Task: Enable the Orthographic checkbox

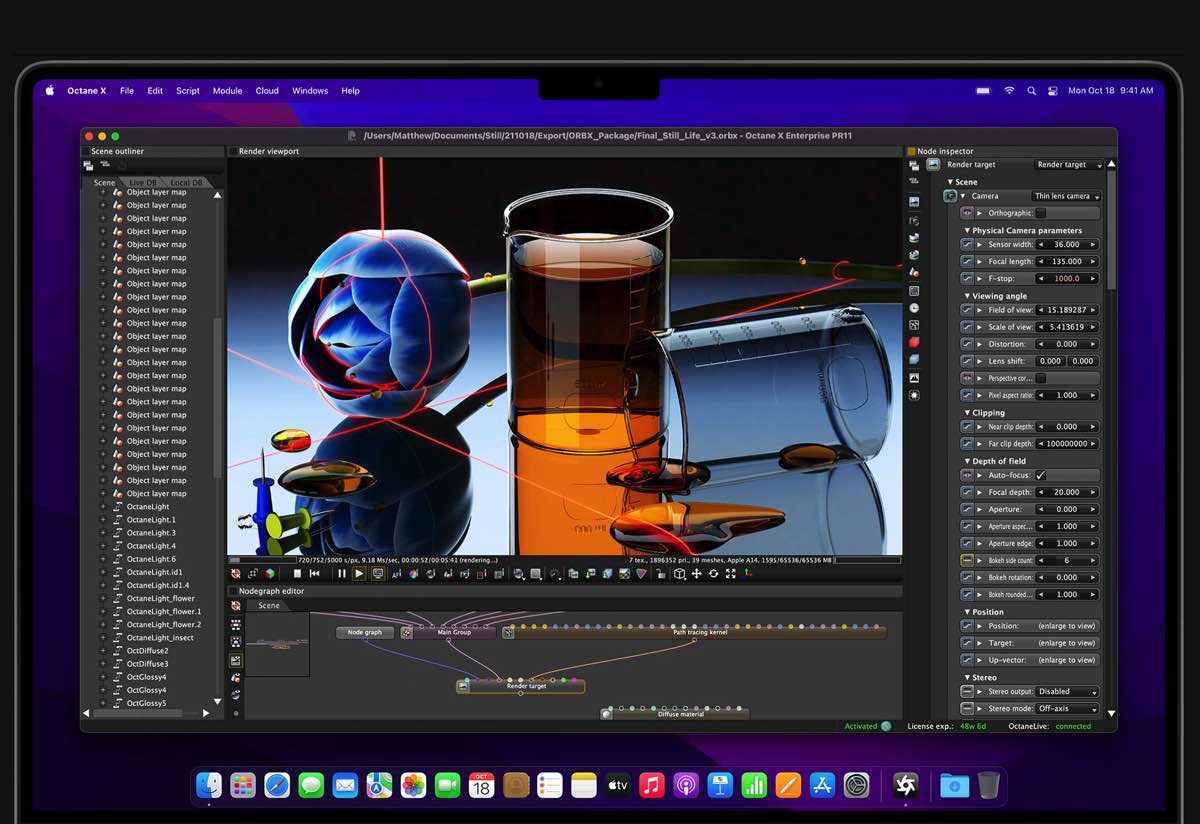Action: tap(1040, 213)
